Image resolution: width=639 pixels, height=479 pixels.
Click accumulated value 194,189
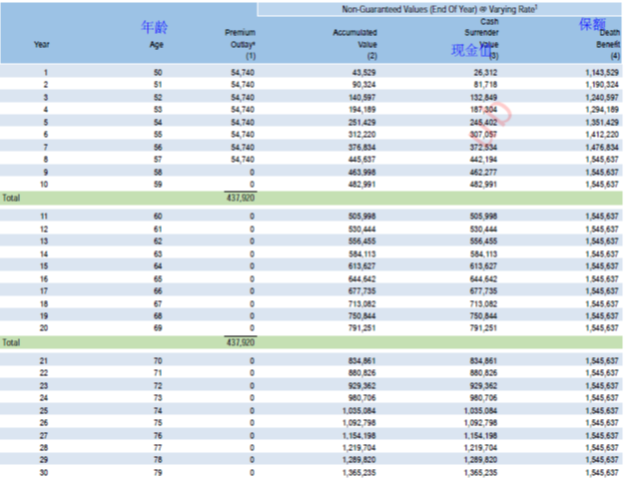[362, 110]
